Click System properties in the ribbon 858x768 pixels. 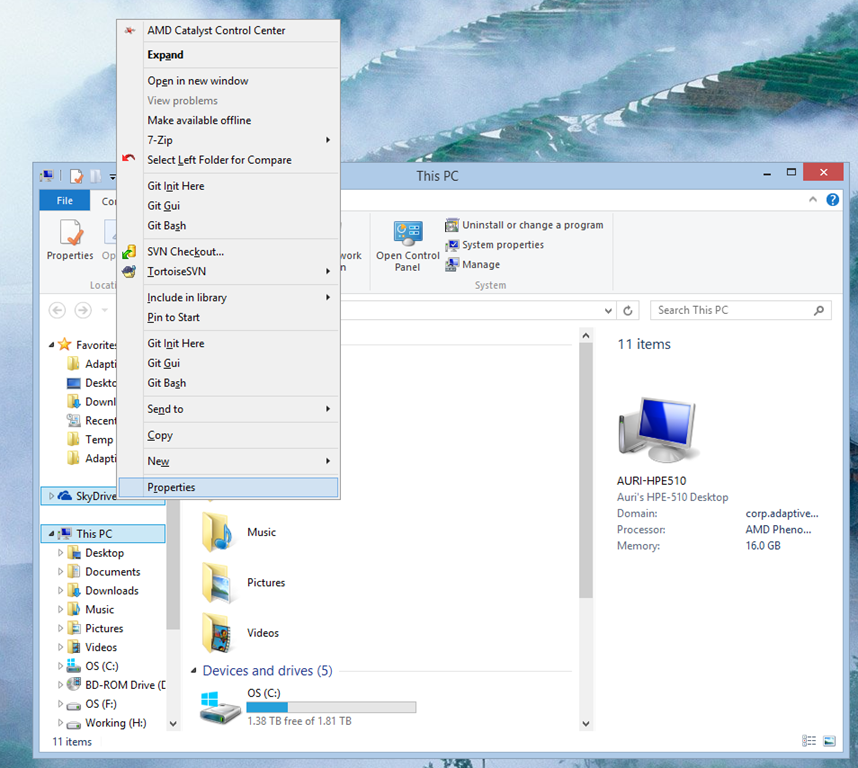pyautogui.click(x=502, y=245)
